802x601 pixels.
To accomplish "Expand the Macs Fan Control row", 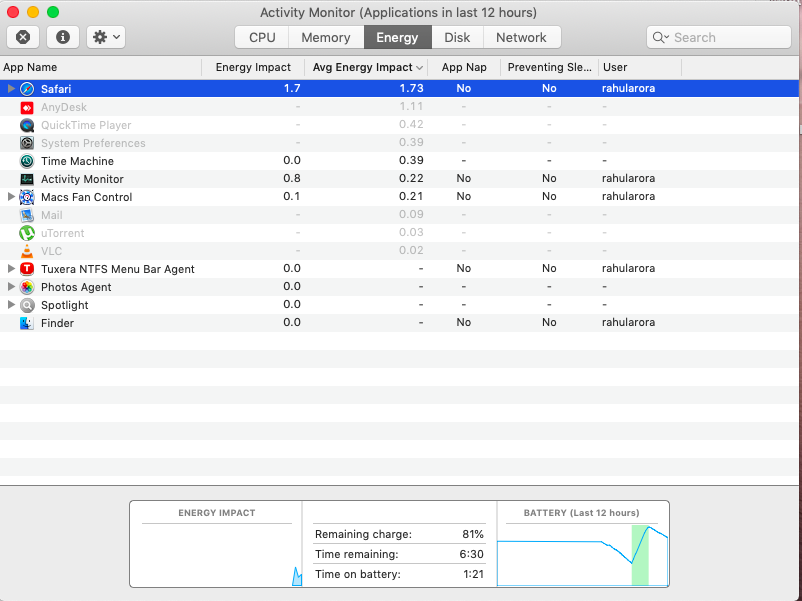I will tap(11, 196).
